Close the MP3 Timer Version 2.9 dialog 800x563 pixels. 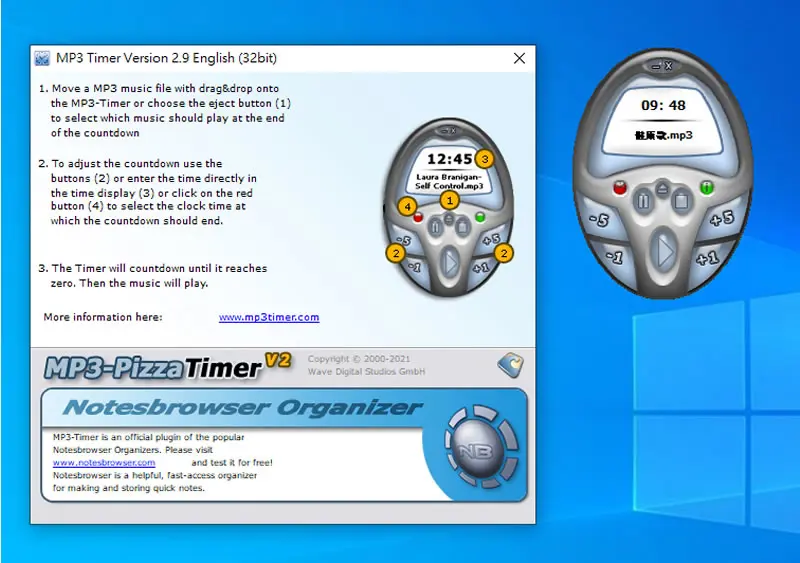pyautogui.click(x=519, y=58)
